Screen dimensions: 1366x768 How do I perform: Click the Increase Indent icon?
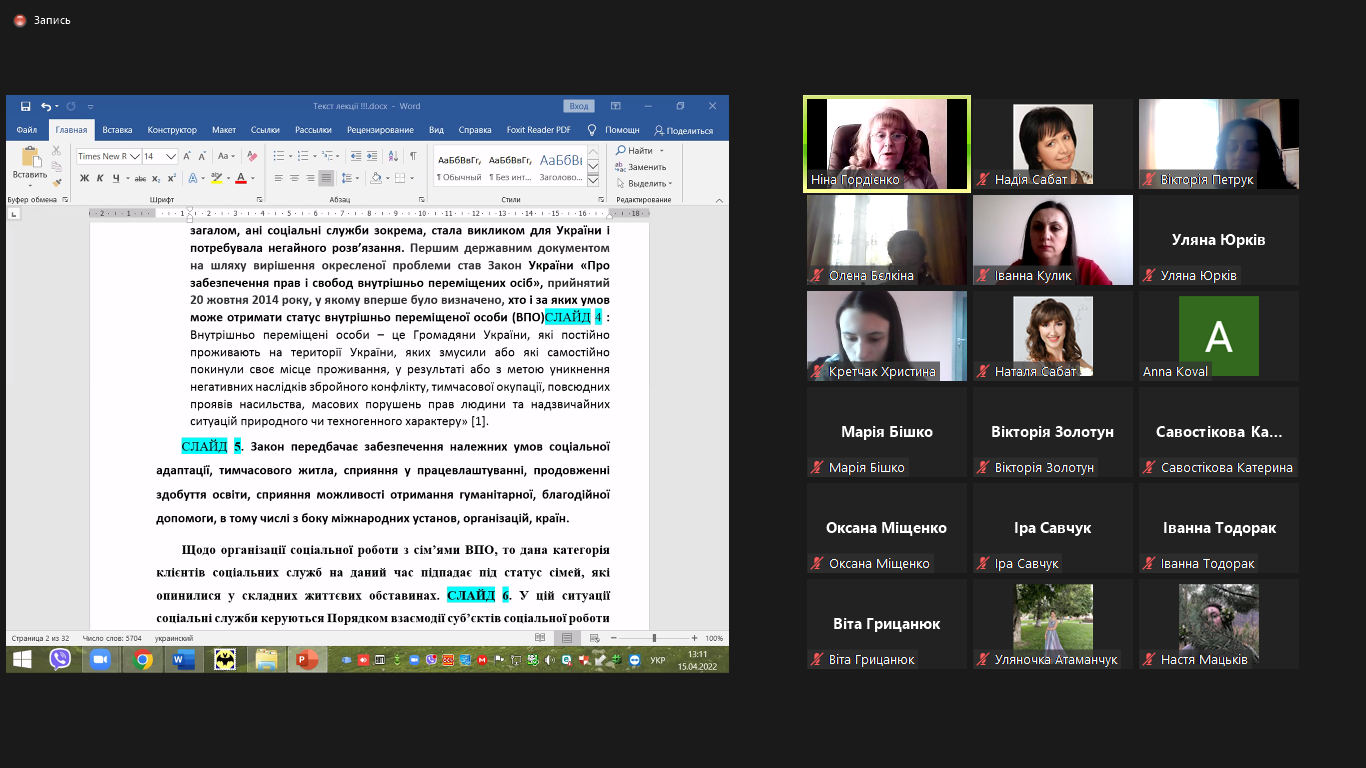pyautogui.click(x=372, y=156)
